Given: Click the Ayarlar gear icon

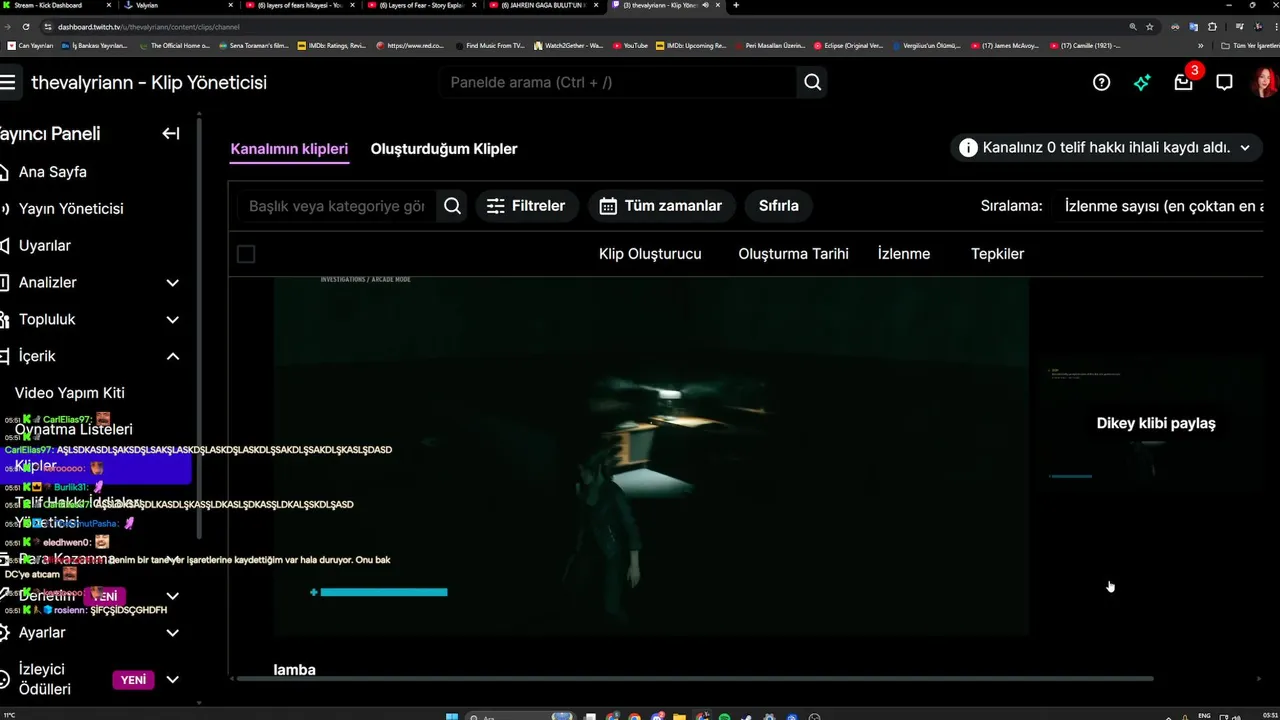Looking at the screenshot, I should click(x=3, y=633).
